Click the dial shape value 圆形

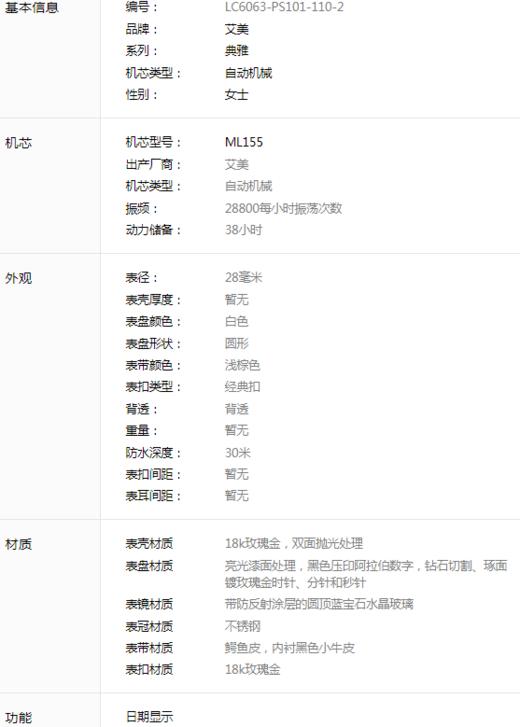pyautogui.click(x=236, y=343)
